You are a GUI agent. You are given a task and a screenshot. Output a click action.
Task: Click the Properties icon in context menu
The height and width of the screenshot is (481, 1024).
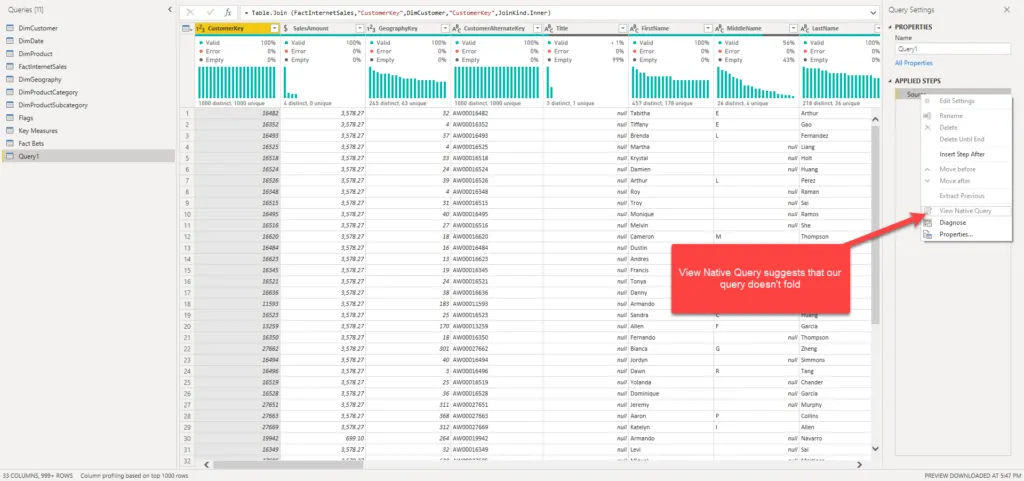click(x=927, y=234)
